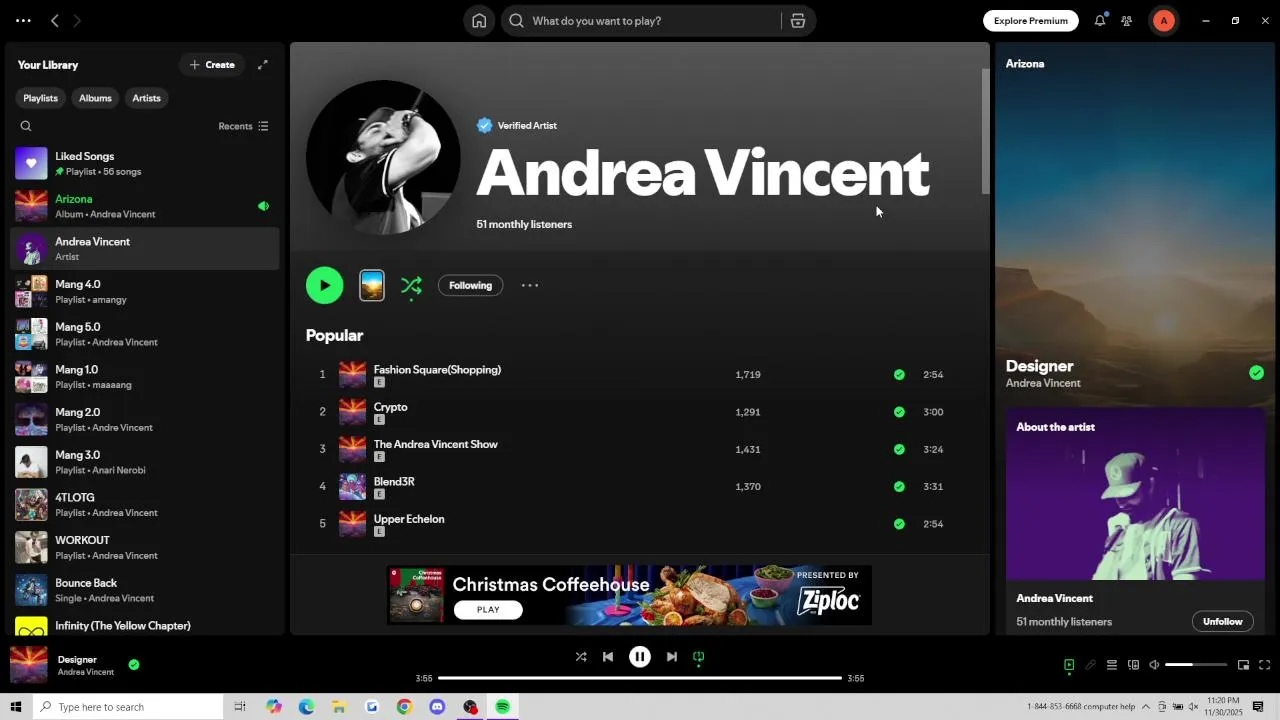Screen dimensions: 1280x720
Task: Open Discord from the taskbar
Action: [x=437, y=707]
